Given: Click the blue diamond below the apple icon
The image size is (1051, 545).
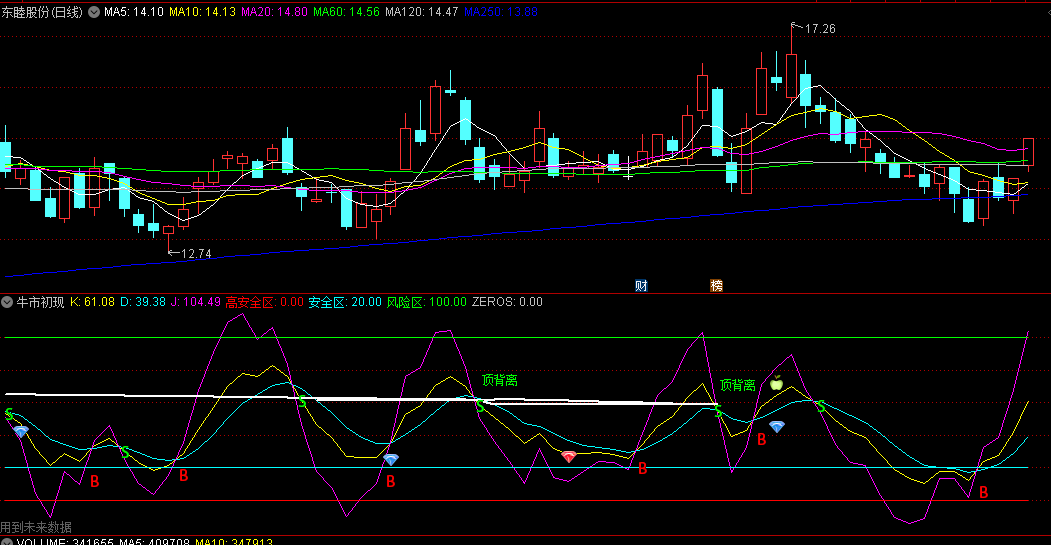Looking at the screenshot, I should click(777, 426).
